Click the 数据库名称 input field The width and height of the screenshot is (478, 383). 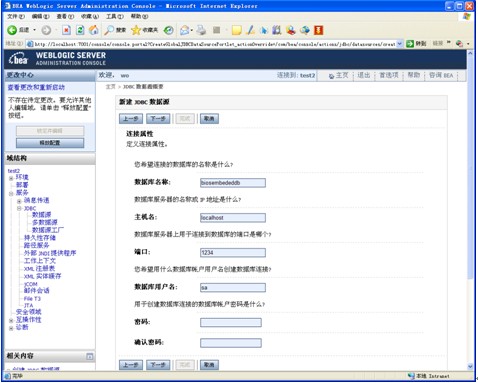[x=233, y=183]
